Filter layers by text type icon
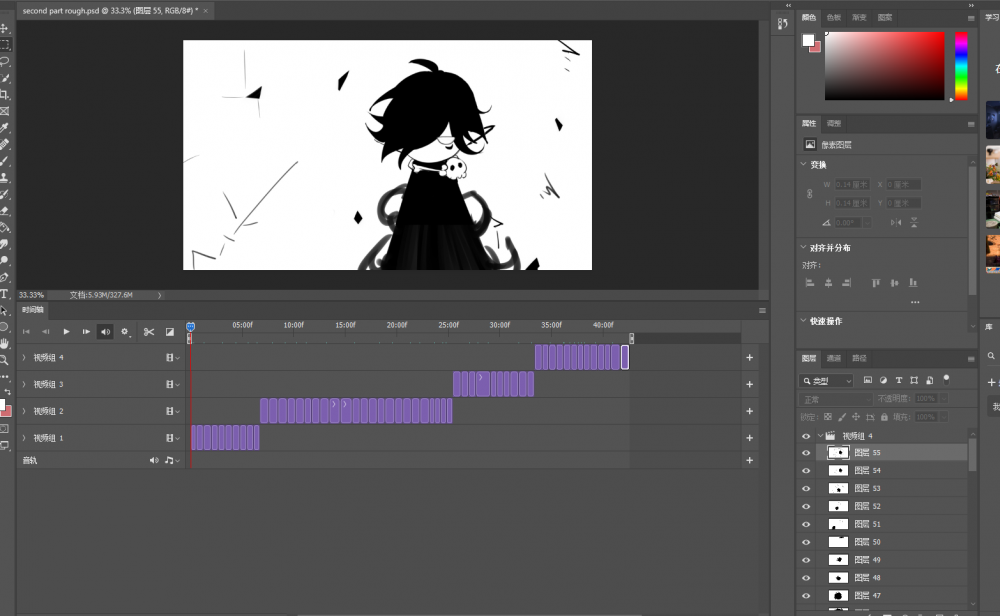The width and height of the screenshot is (1000, 616). coord(898,381)
